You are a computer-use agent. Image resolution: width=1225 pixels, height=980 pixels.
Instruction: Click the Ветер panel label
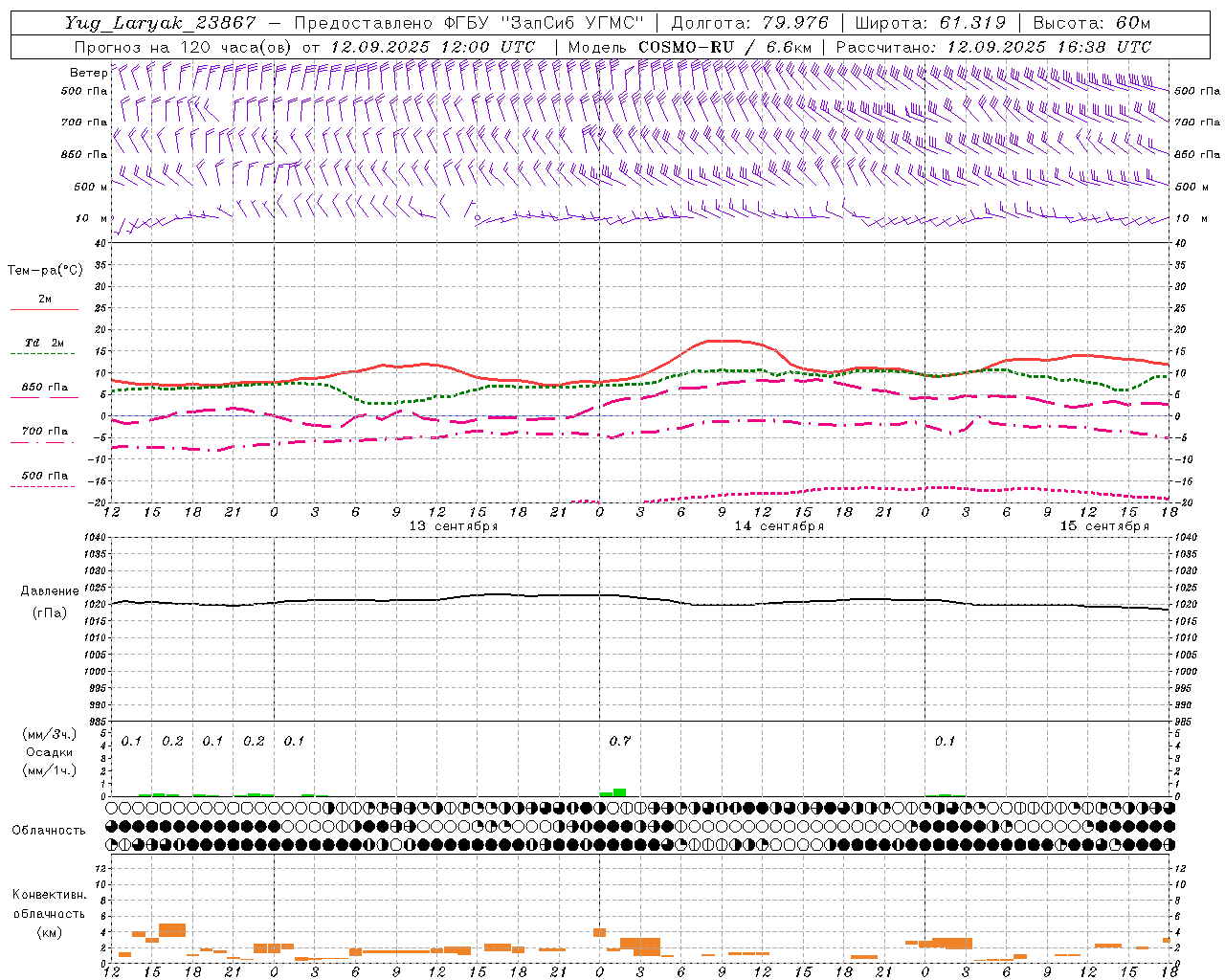click(x=88, y=73)
